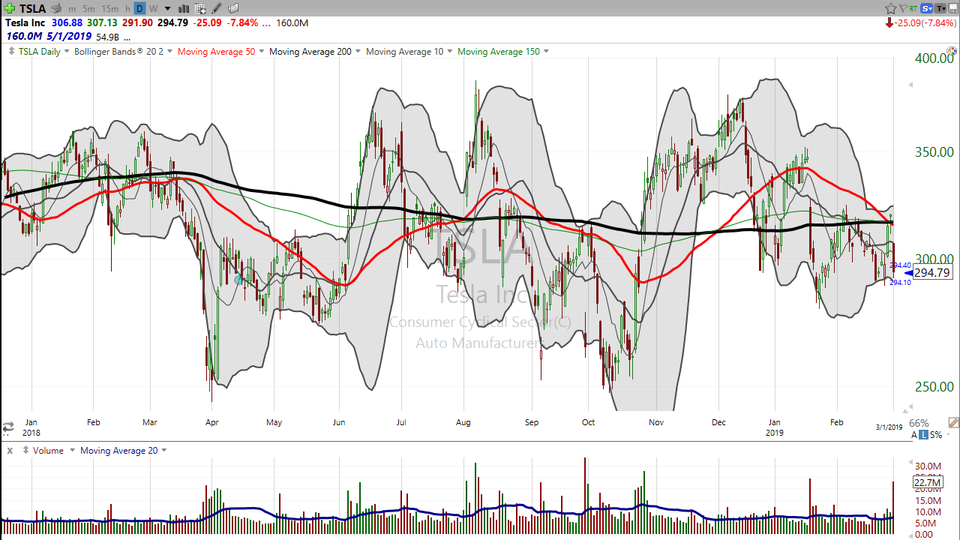Add TSLA to favorites with star icon
The height and width of the screenshot is (540, 960).
click(x=891, y=8)
